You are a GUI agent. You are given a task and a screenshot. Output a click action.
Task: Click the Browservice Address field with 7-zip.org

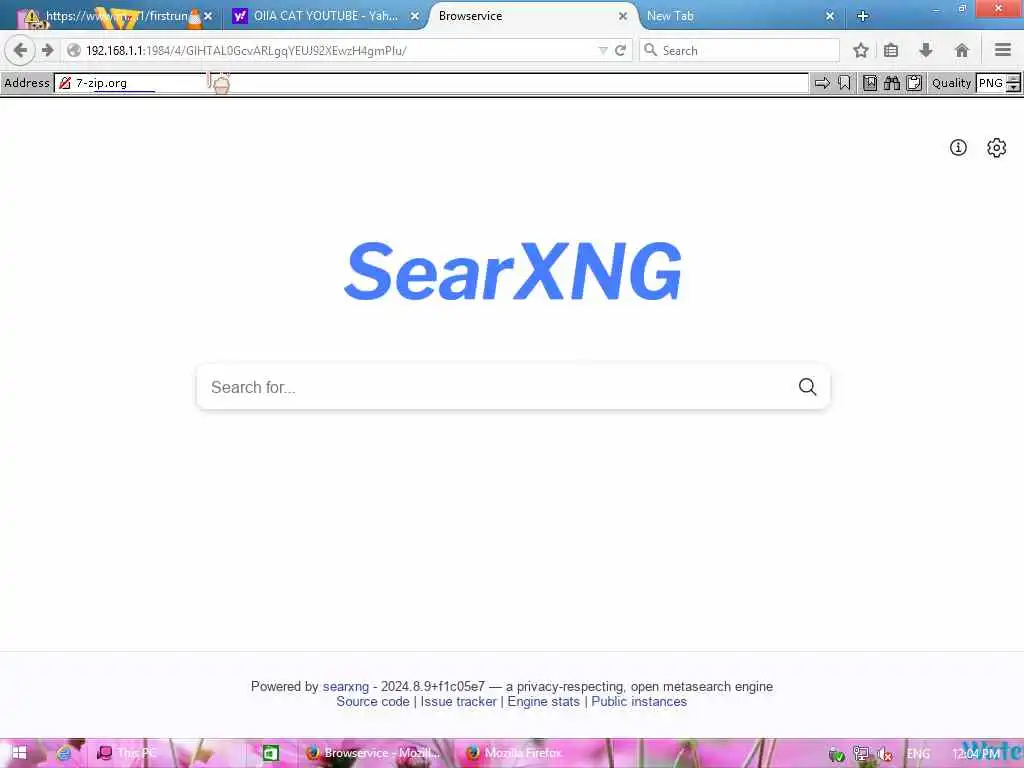pos(431,83)
